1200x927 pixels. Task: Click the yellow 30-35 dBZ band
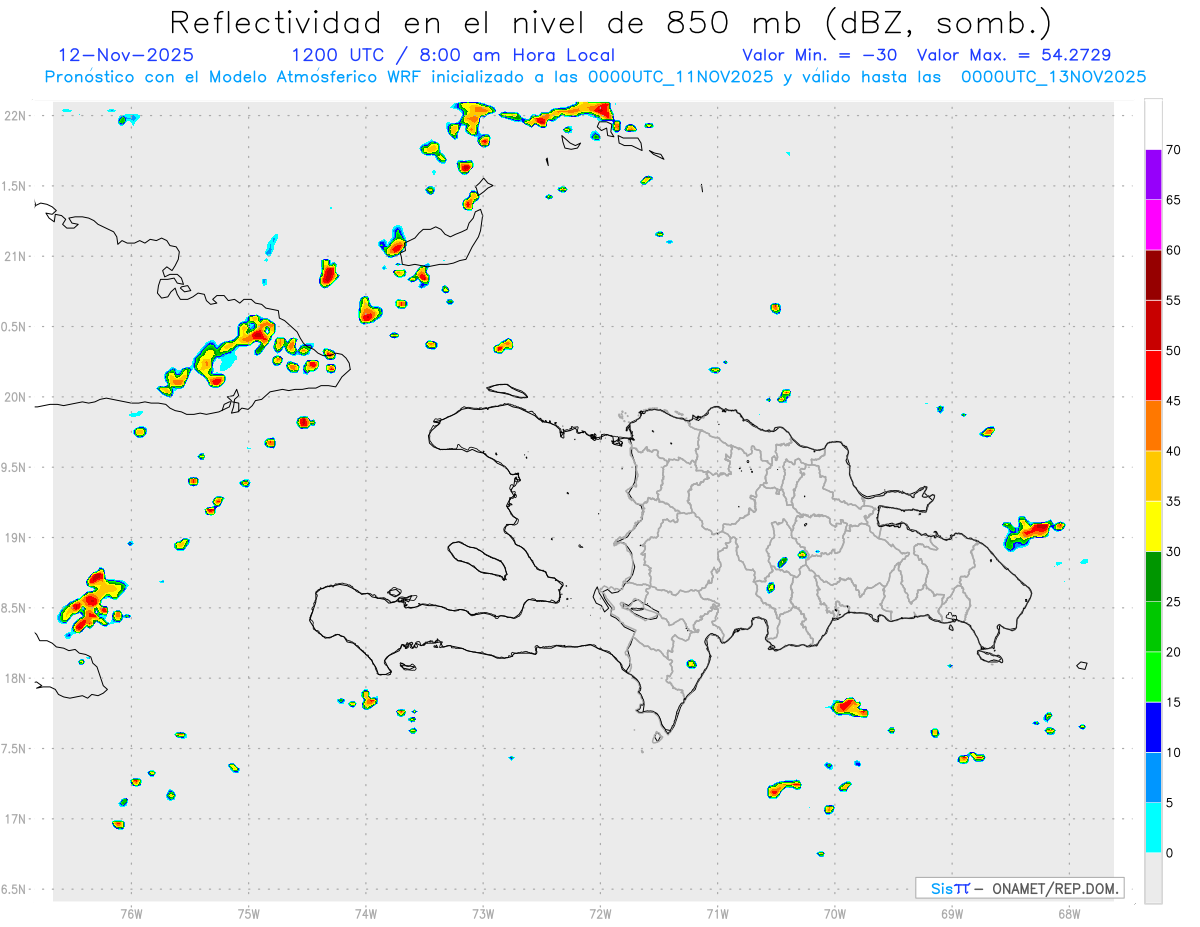[1153, 526]
